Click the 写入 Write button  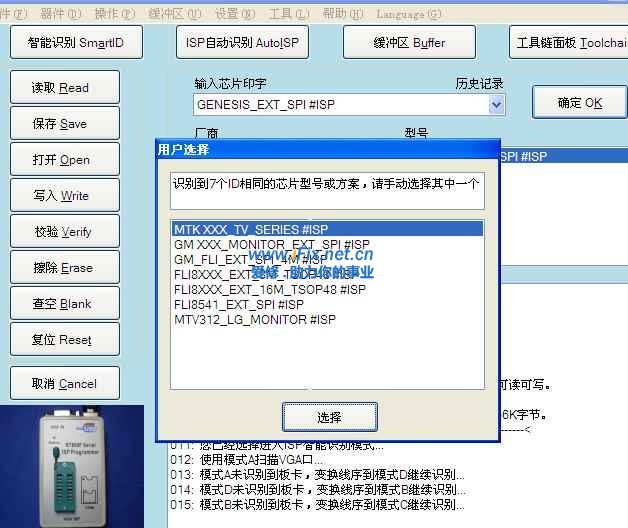[x=65, y=195]
